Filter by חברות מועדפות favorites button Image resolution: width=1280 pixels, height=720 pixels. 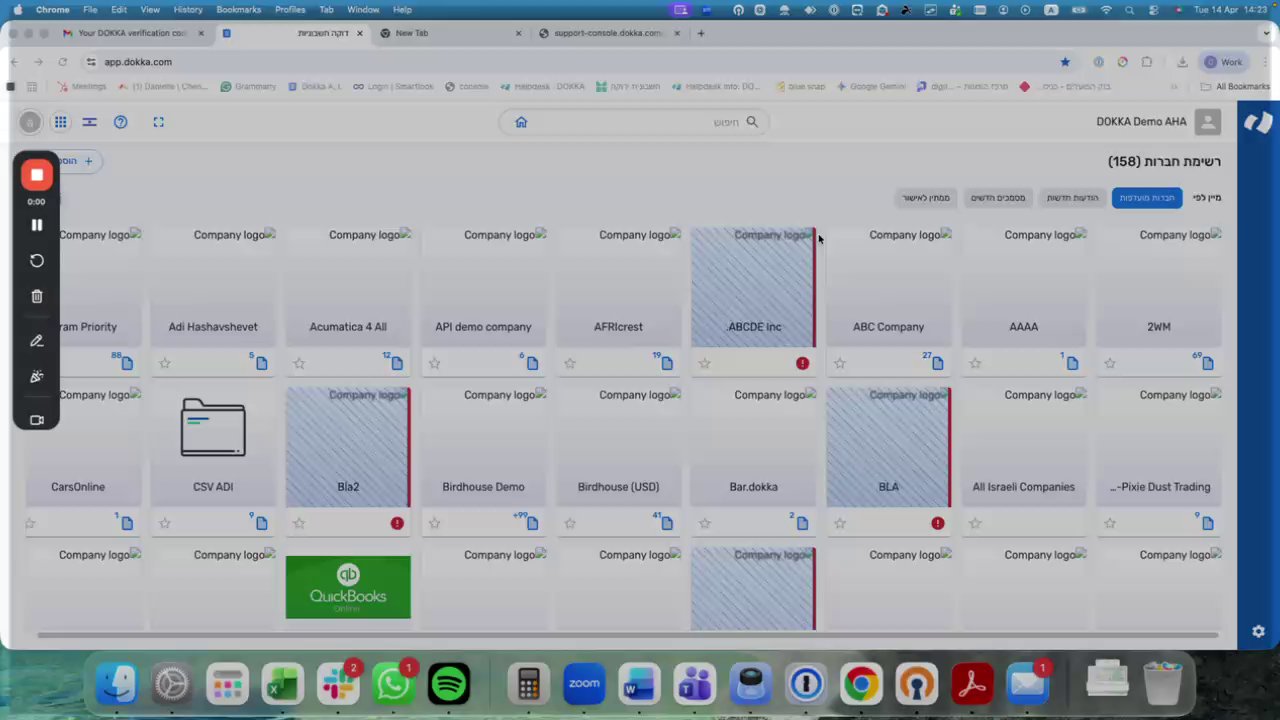point(1147,198)
